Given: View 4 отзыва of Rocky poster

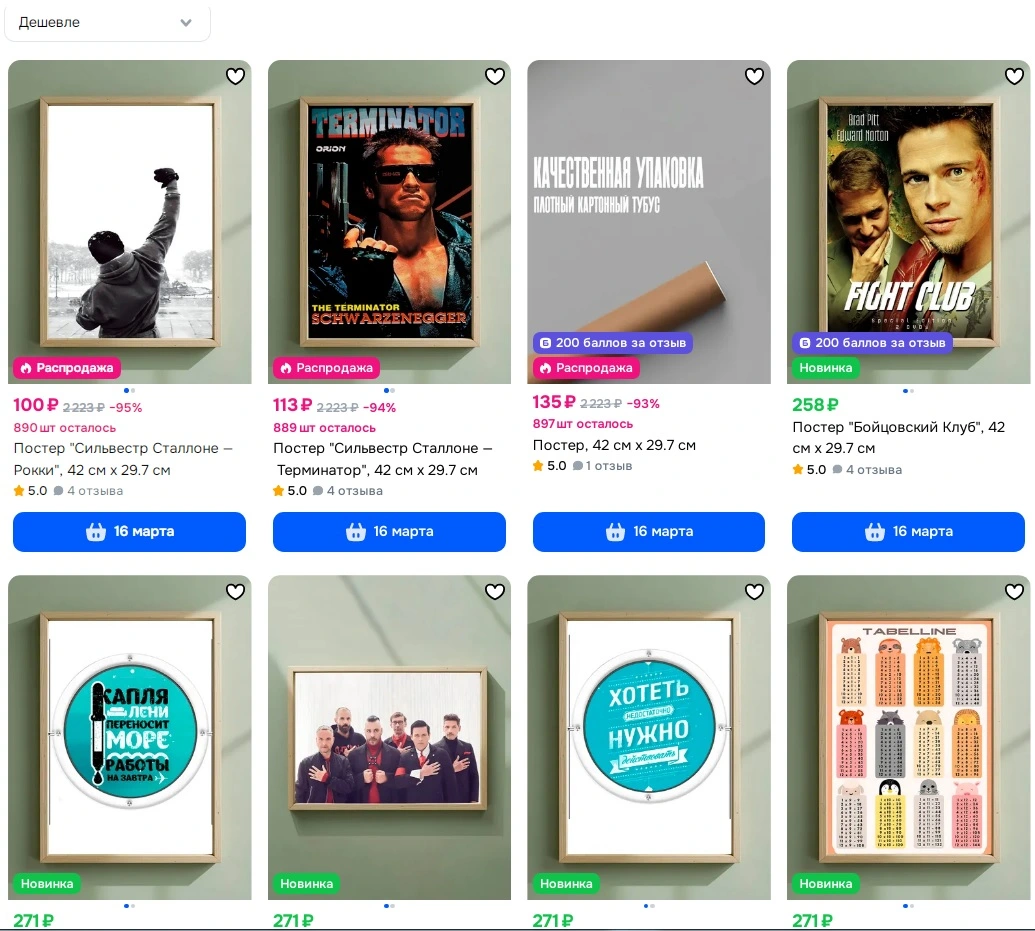Looking at the screenshot, I should click(x=89, y=491).
